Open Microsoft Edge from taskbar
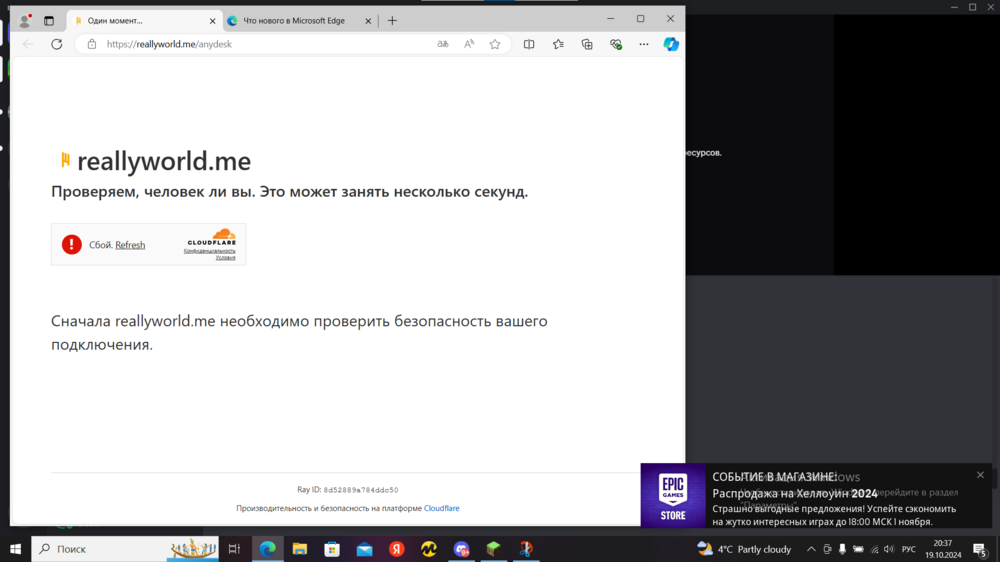Viewport: 1000px width, 562px height. (x=267, y=549)
